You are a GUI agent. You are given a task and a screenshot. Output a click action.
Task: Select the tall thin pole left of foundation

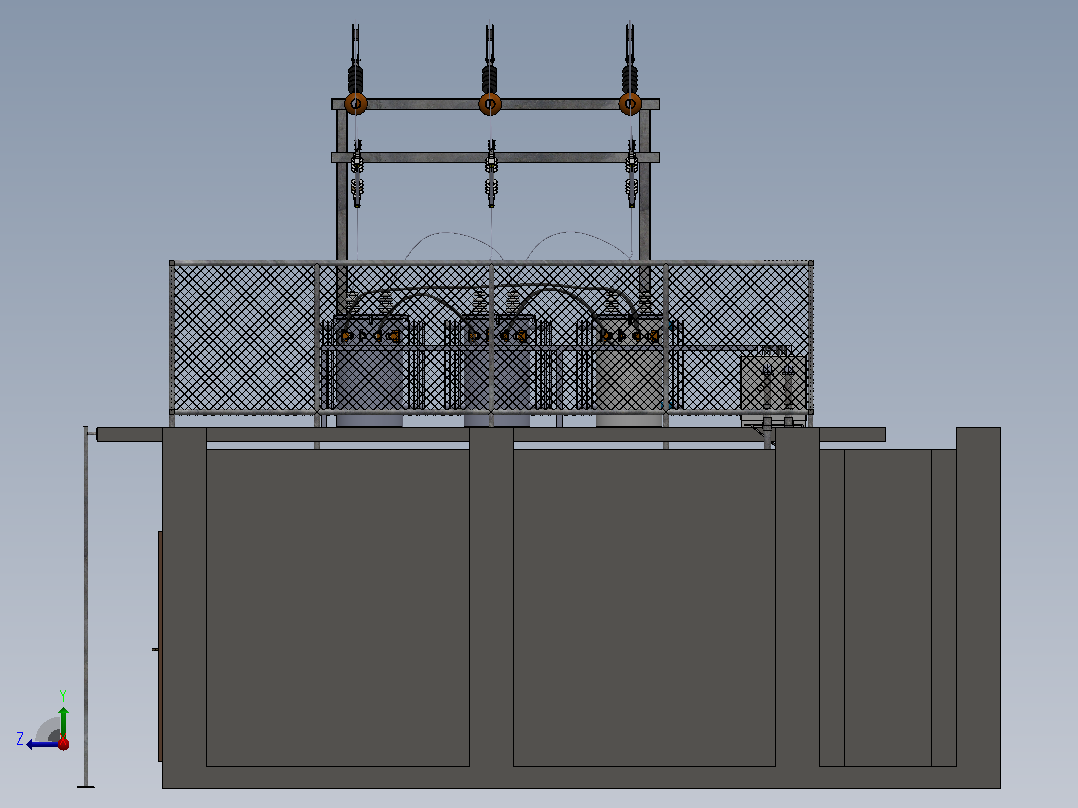pyautogui.click(x=86, y=607)
